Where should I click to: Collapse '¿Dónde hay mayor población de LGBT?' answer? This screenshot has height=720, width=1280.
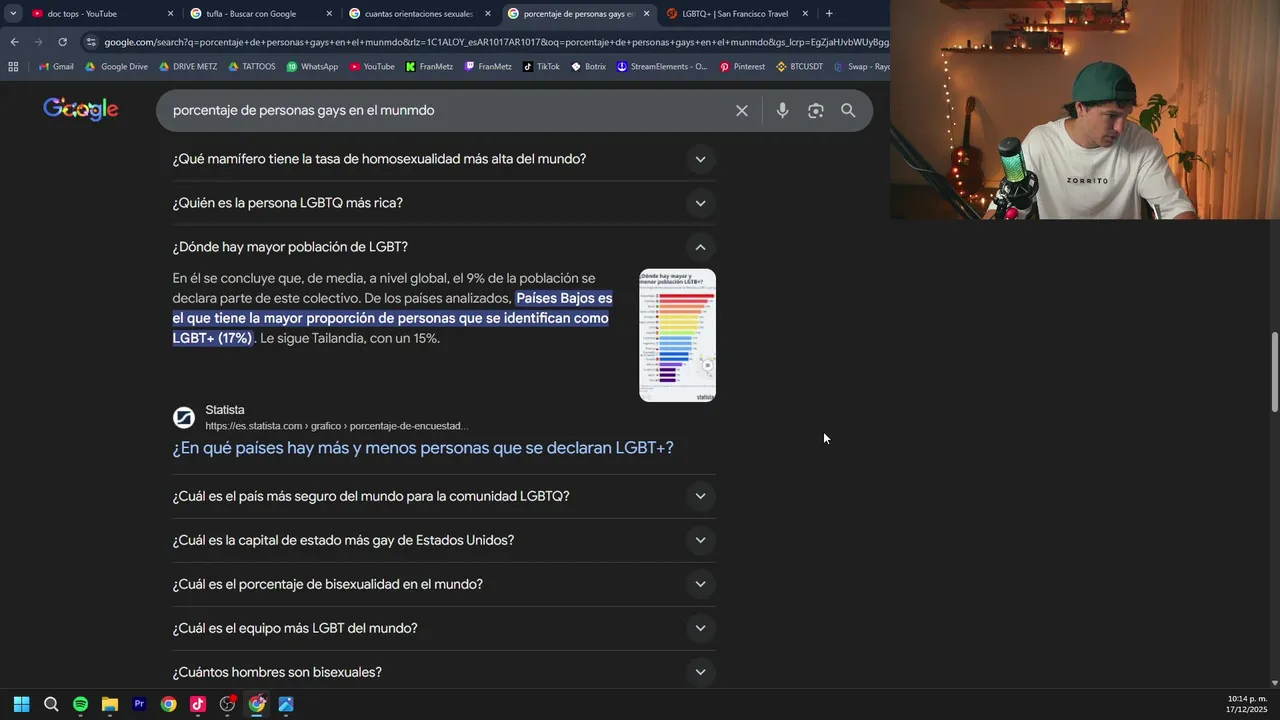(x=444, y=247)
